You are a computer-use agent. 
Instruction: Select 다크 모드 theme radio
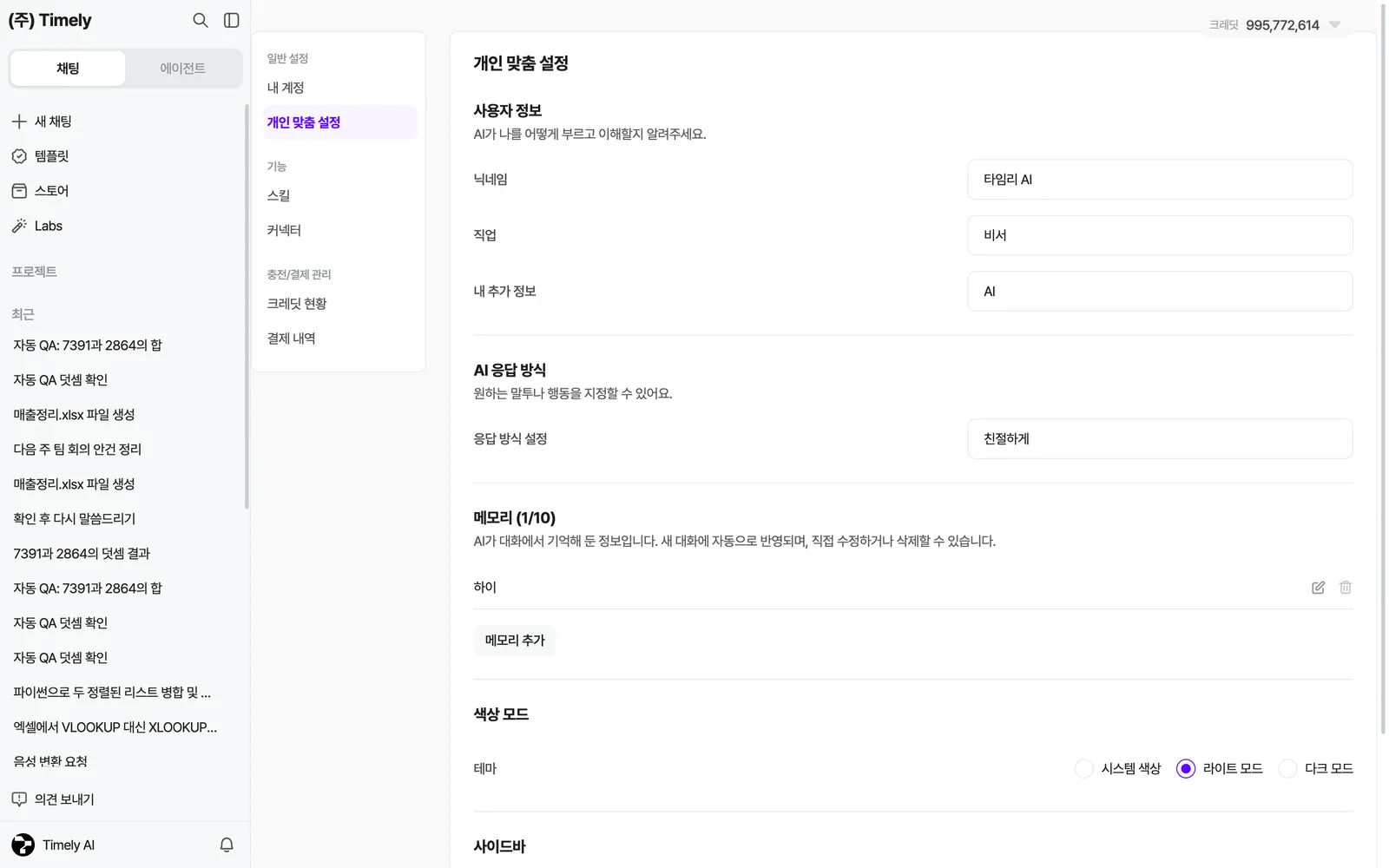pos(1287,769)
